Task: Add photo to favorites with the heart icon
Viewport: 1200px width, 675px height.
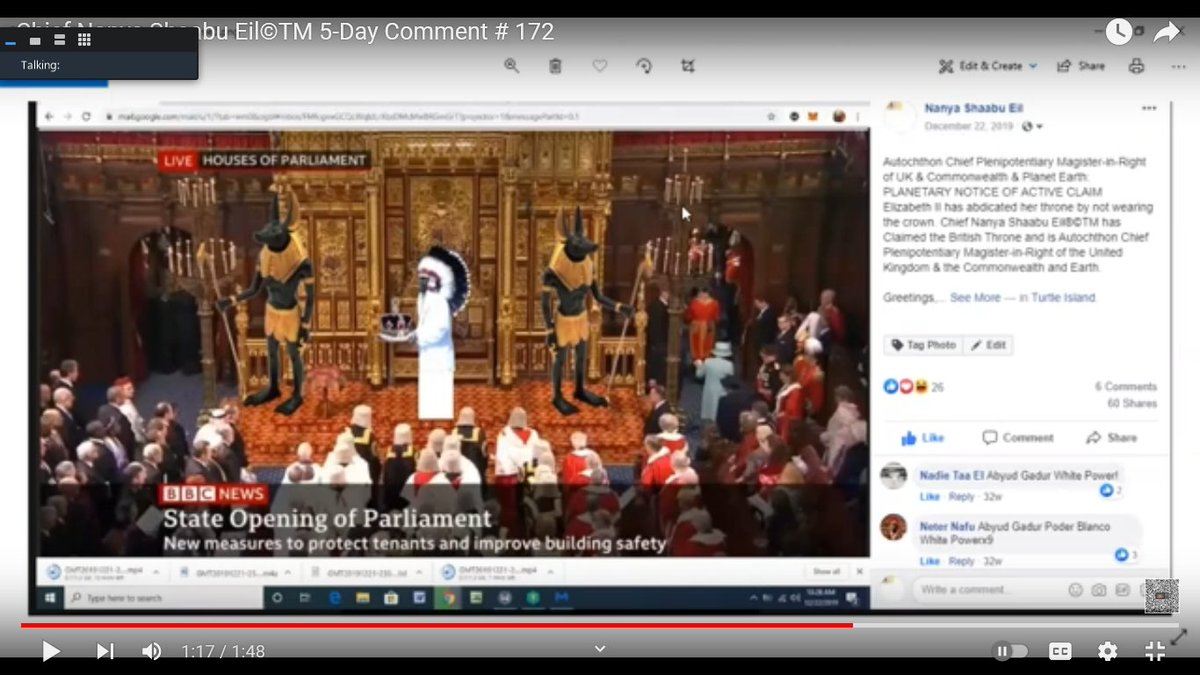Action: tap(600, 65)
